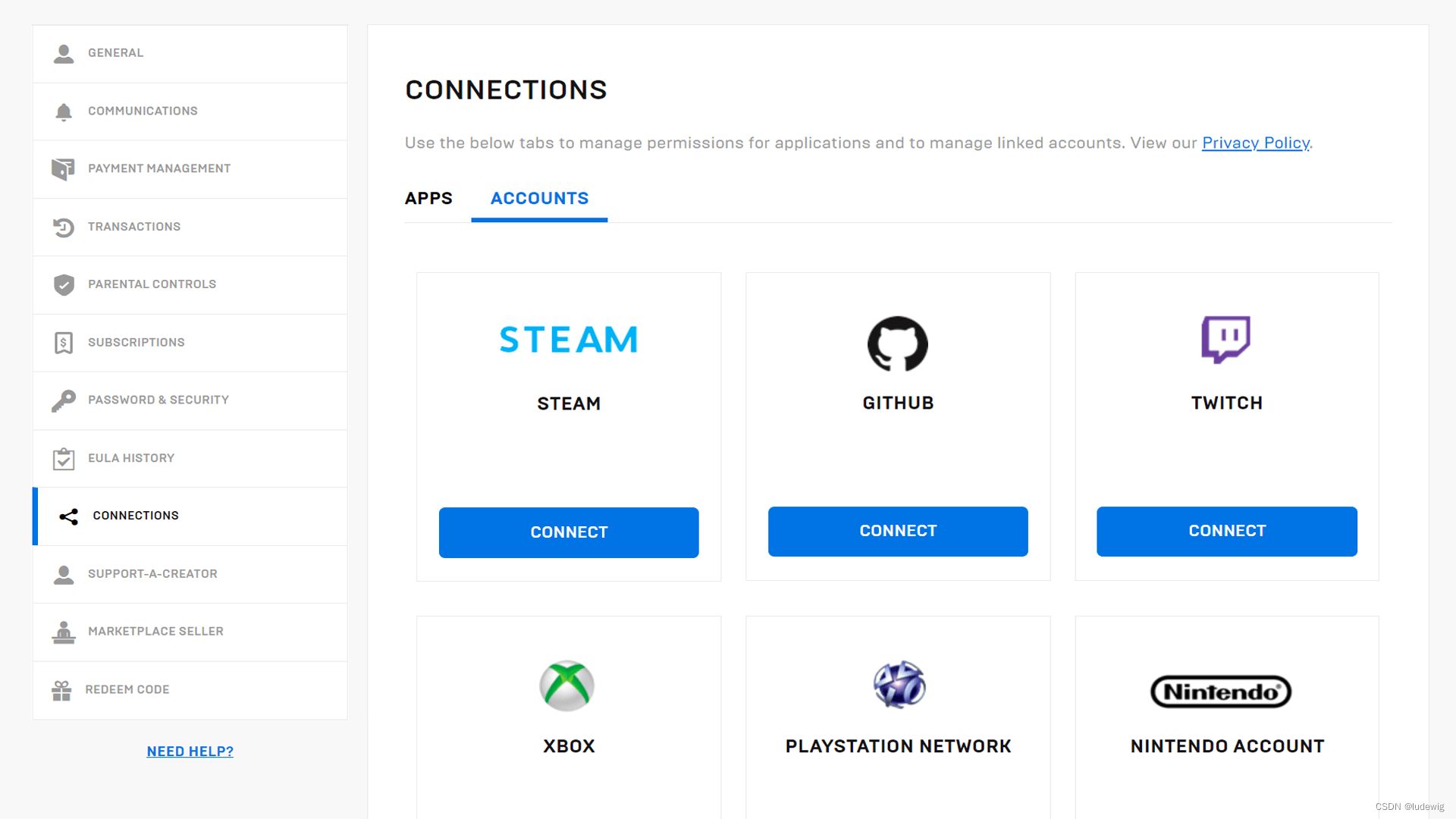The width and height of the screenshot is (1456, 819).
Task: Click the Subscriptions dollar receipt icon
Action: pyautogui.click(x=64, y=343)
